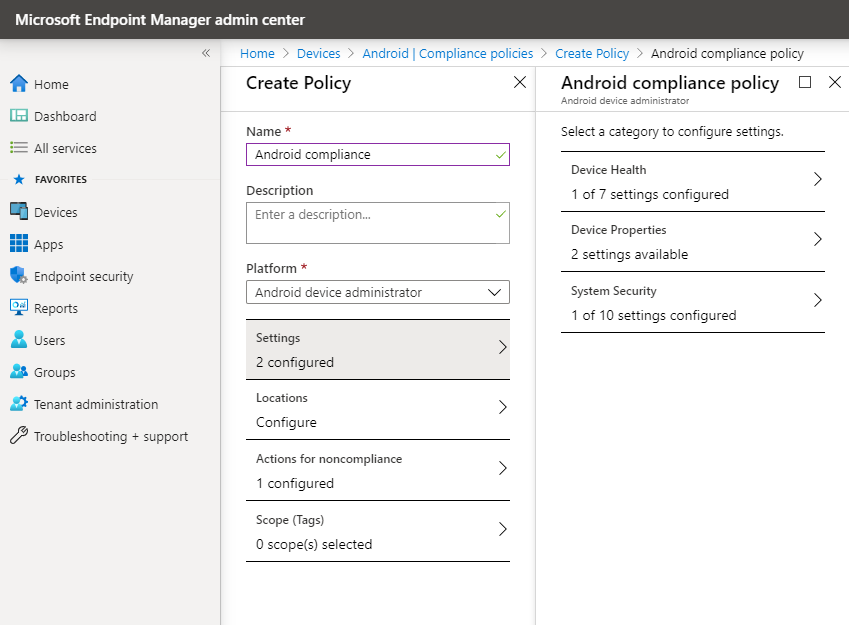849x625 pixels.
Task: Click the Tenant administration gear icon
Action: click(19, 403)
